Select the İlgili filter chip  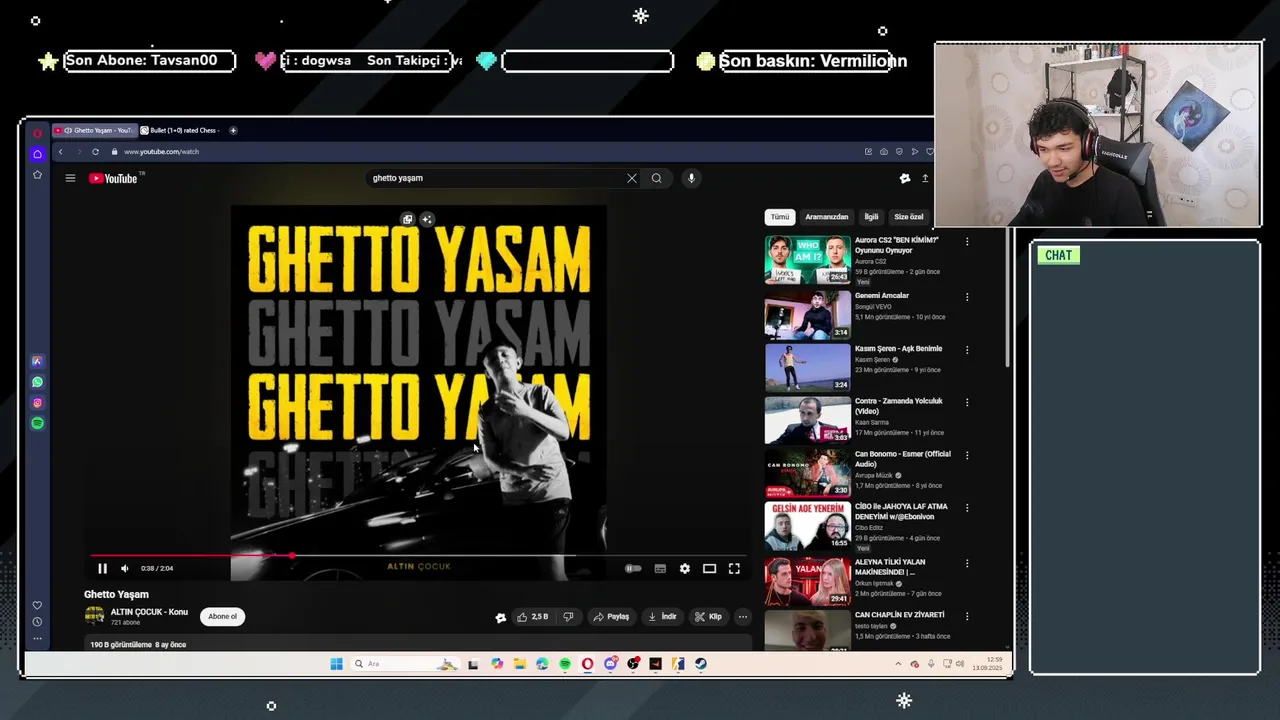coord(871,217)
